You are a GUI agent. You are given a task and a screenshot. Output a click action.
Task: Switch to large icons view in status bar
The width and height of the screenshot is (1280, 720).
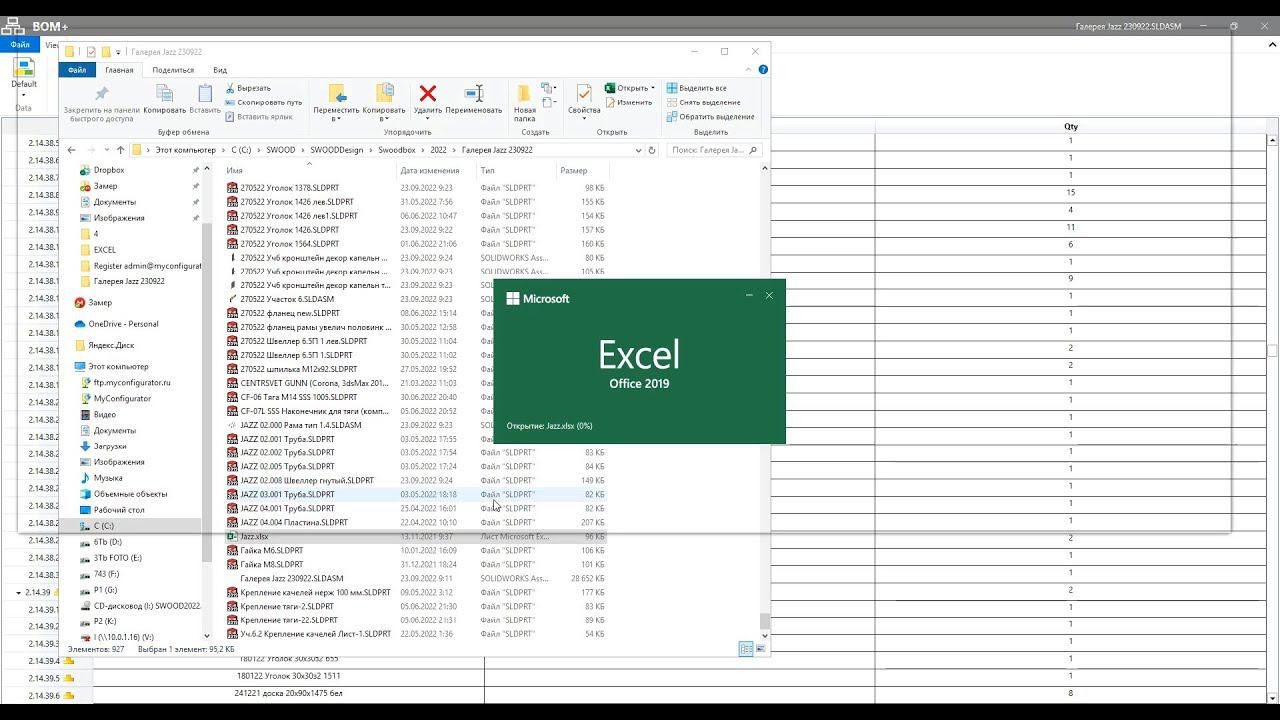pyautogui.click(x=759, y=649)
